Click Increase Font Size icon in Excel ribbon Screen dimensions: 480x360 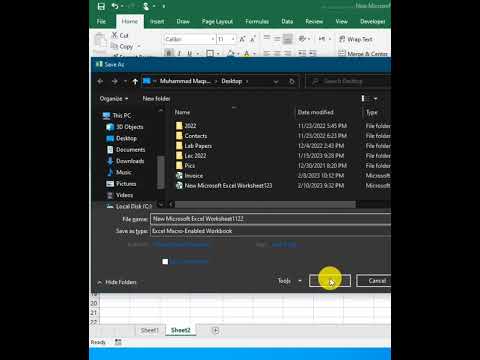pyautogui.click(x=242, y=39)
